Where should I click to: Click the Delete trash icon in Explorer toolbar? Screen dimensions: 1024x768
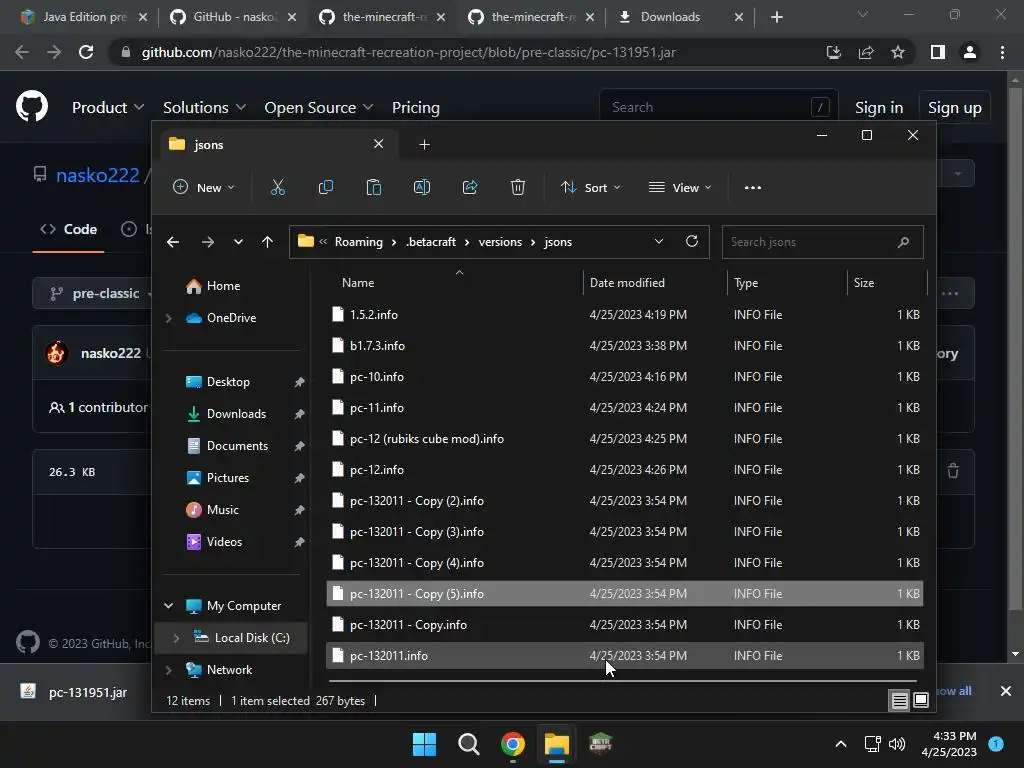click(x=518, y=187)
